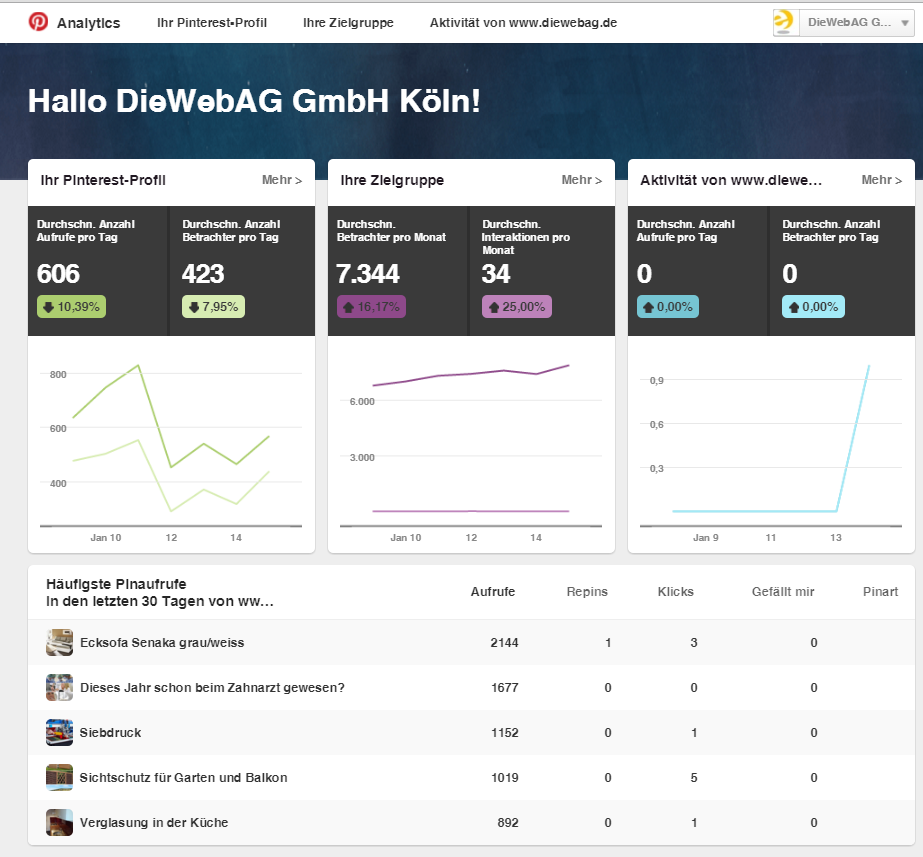Click the 2144 Aufrufe value
This screenshot has height=857, width=923.
pyautogui.click(x=504, y=643)
